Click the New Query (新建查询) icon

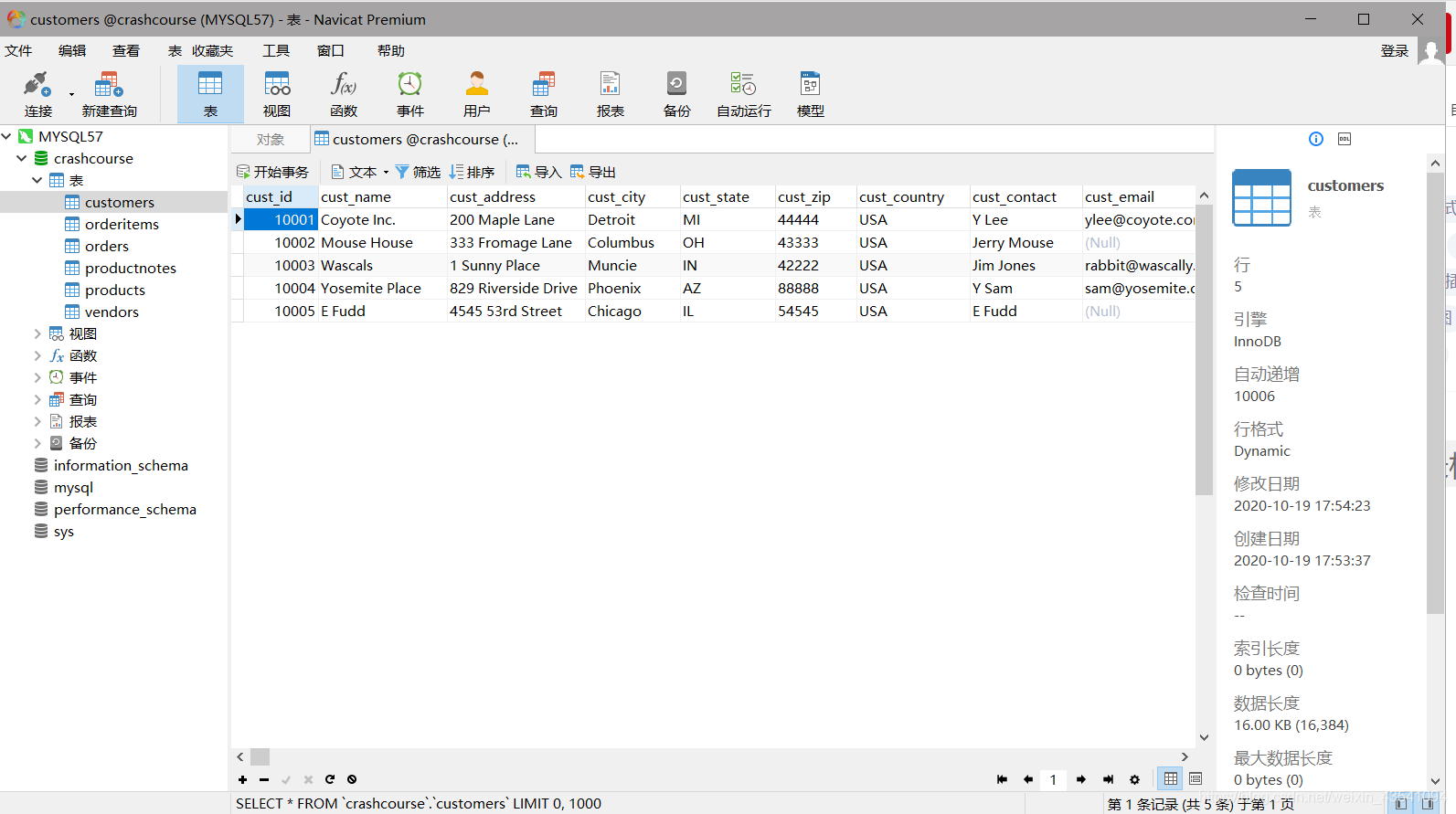[109, 94]
